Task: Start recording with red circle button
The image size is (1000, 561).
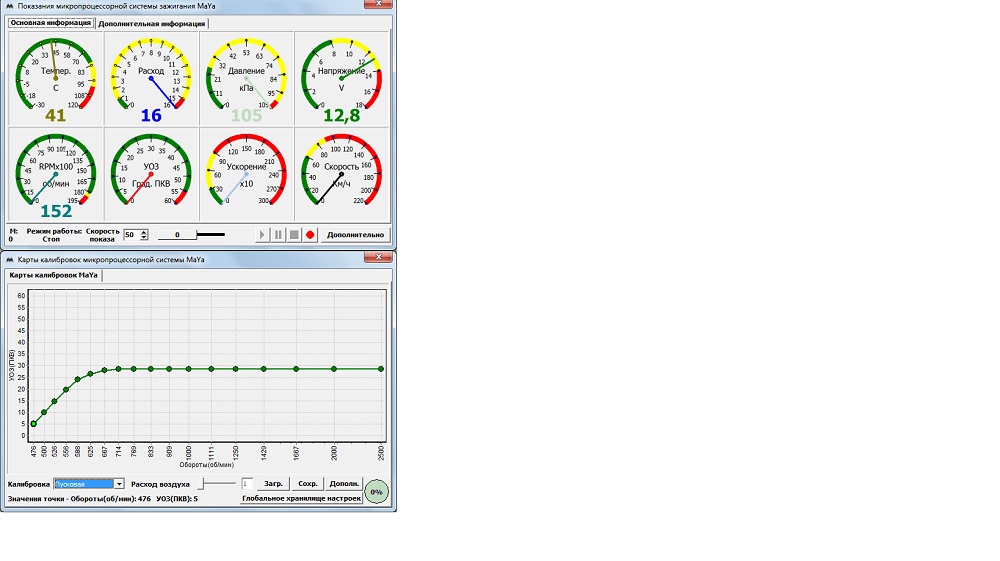Action: (310, 235)
